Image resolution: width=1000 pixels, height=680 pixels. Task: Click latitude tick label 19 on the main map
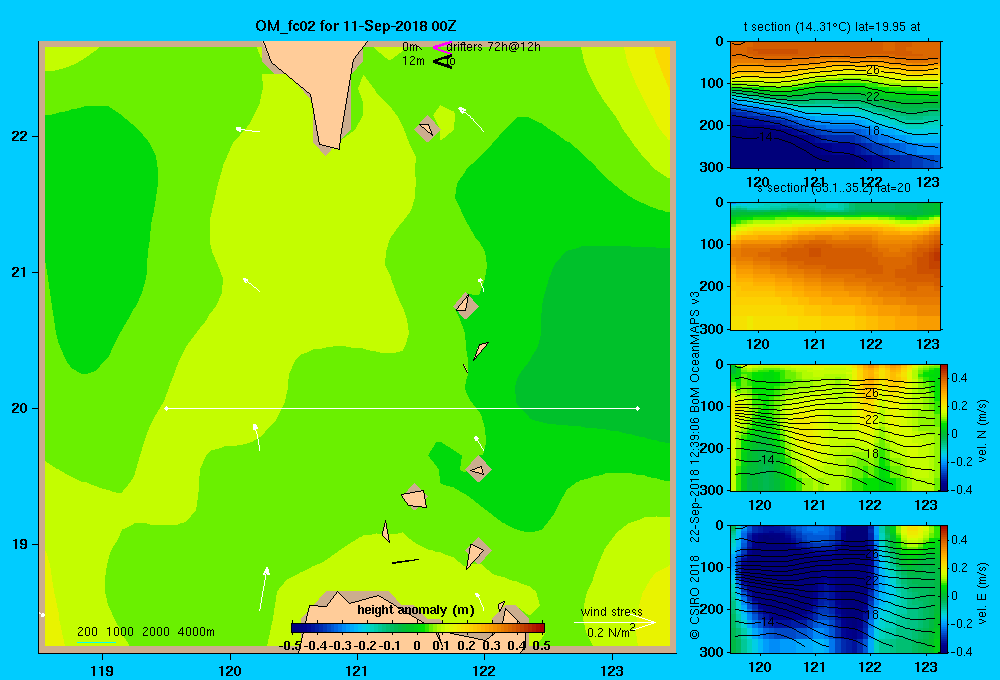(x=20, y=544)
